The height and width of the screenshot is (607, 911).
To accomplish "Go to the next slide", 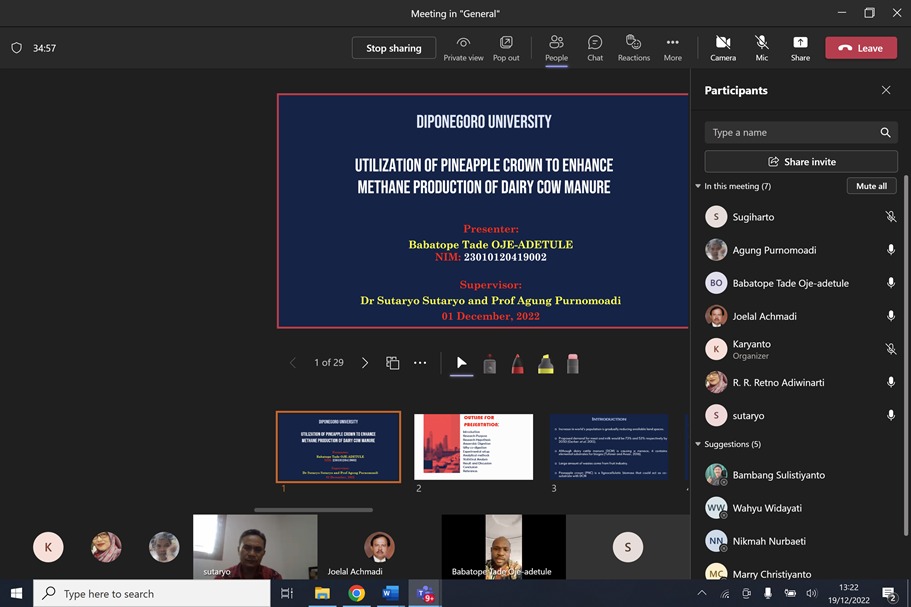I will 365,363.
